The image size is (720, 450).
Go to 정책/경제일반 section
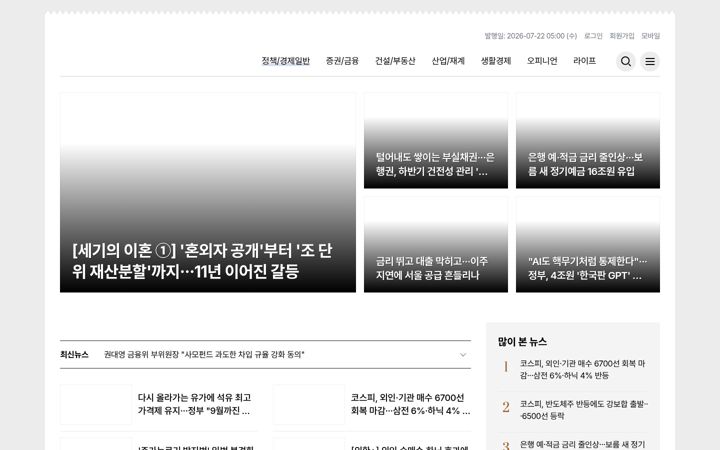(286, 61)
